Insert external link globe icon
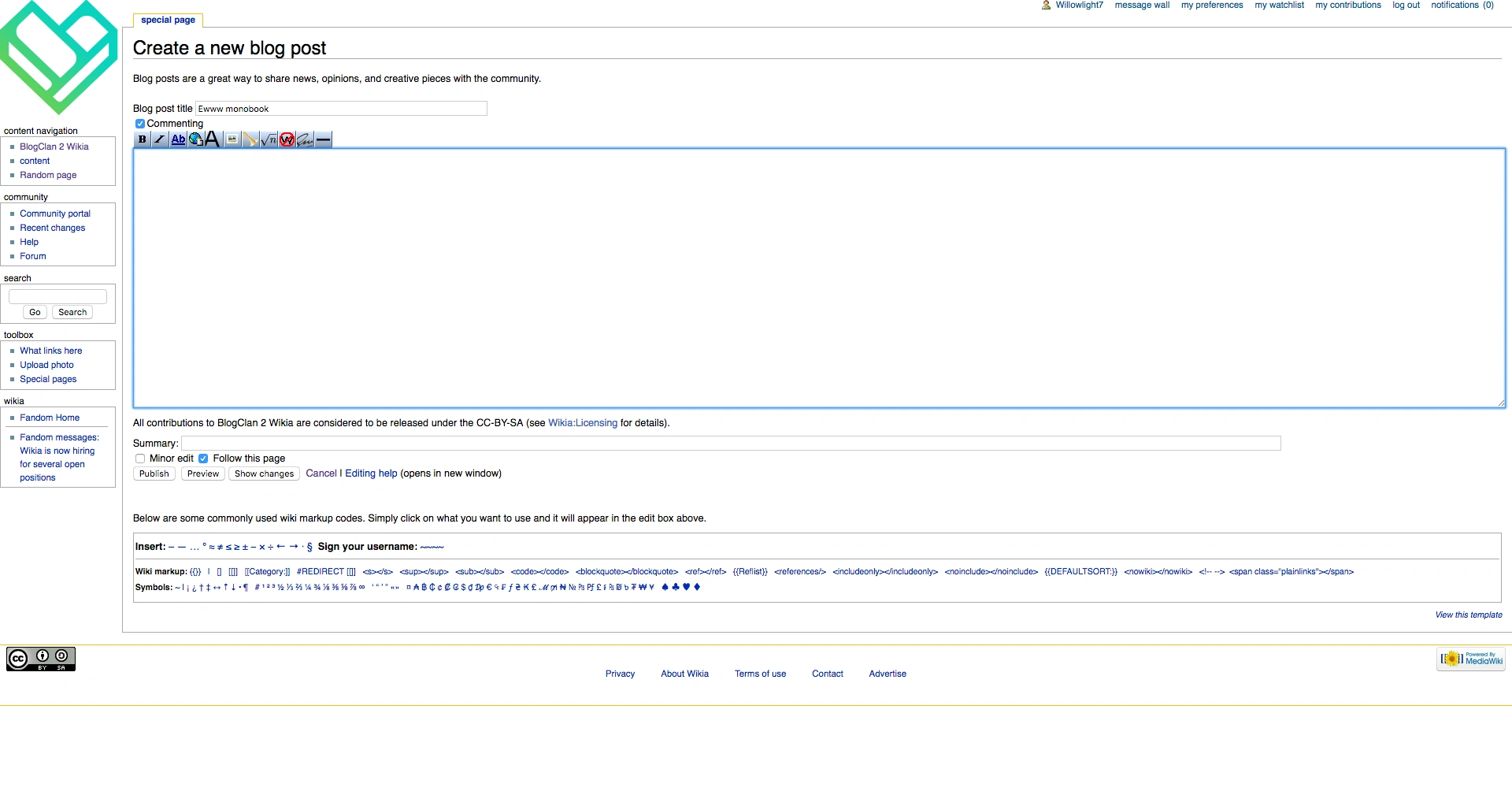Viewport: 1512px width, 791px height. point(195,139)
